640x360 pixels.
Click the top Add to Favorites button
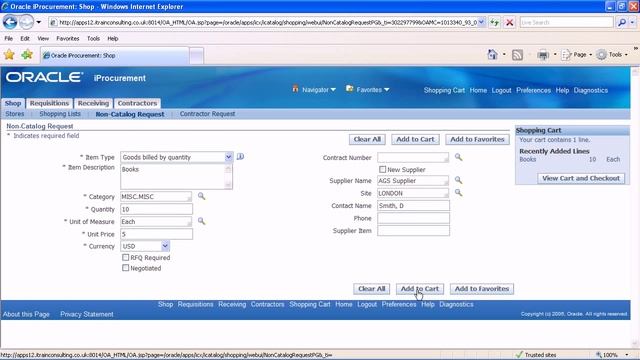coord(477,139)
